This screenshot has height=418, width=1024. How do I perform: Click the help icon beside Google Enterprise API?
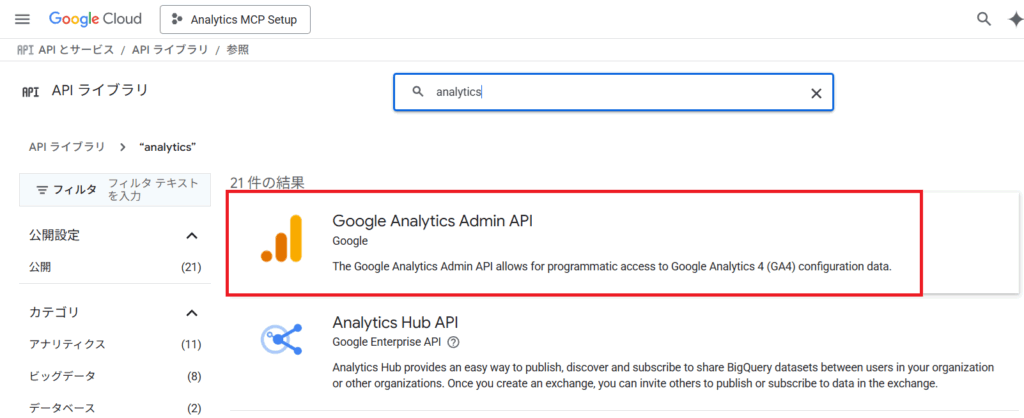(454, 342)
